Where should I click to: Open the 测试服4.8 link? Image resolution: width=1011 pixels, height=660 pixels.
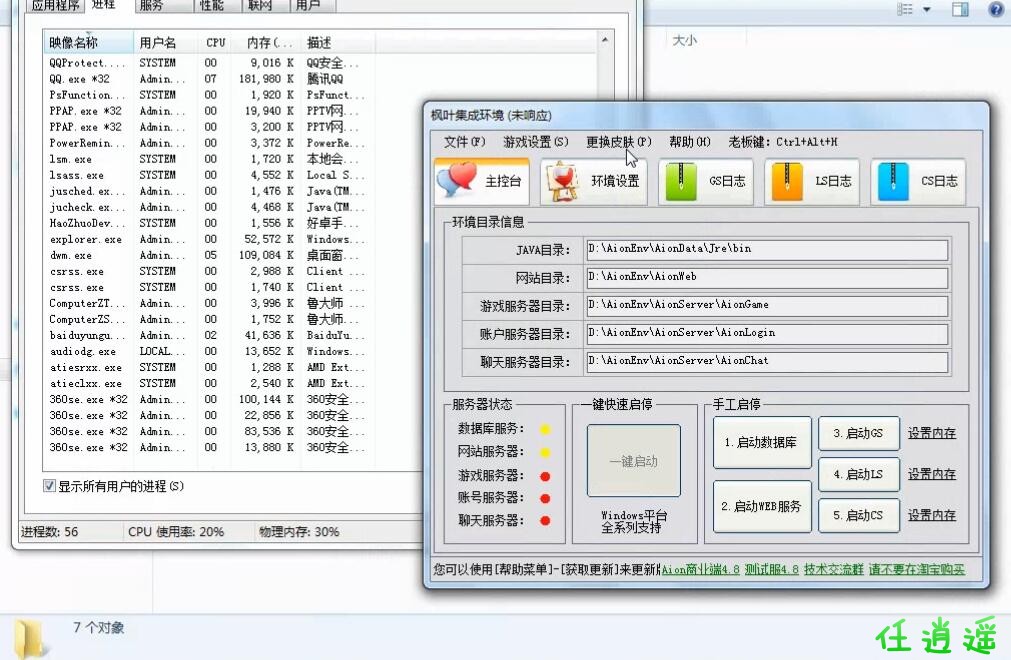coord(772,570)
